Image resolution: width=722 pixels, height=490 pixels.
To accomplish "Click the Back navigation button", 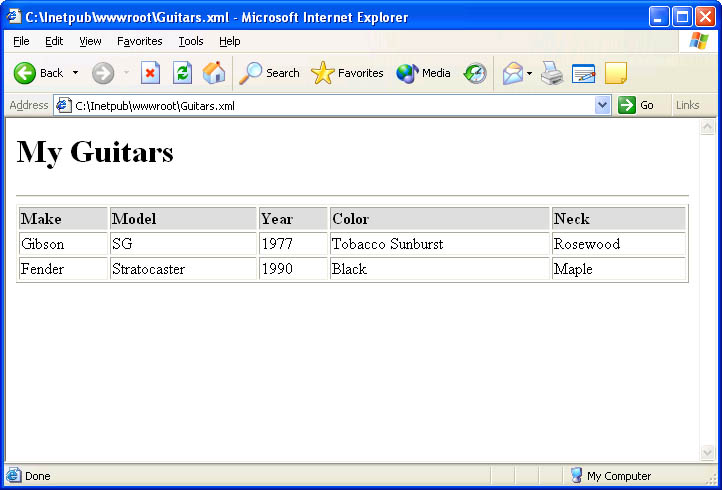I will pos(38,73).
